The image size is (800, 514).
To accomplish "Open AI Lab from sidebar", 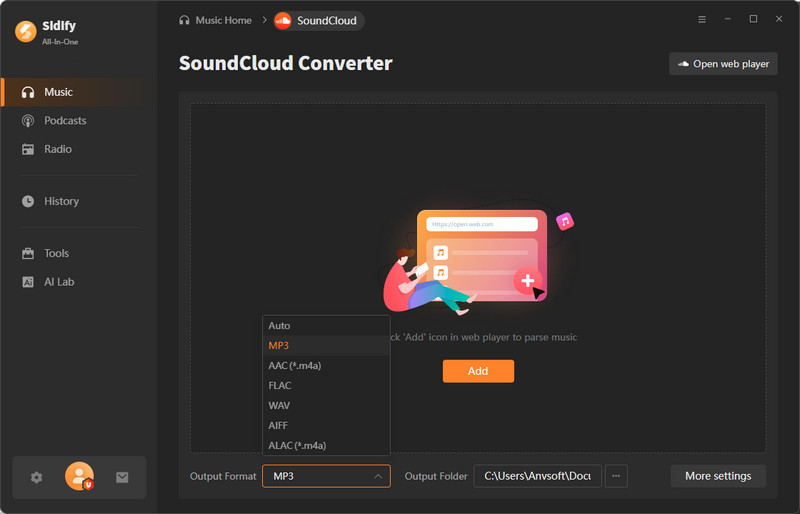I will (59, 282).
